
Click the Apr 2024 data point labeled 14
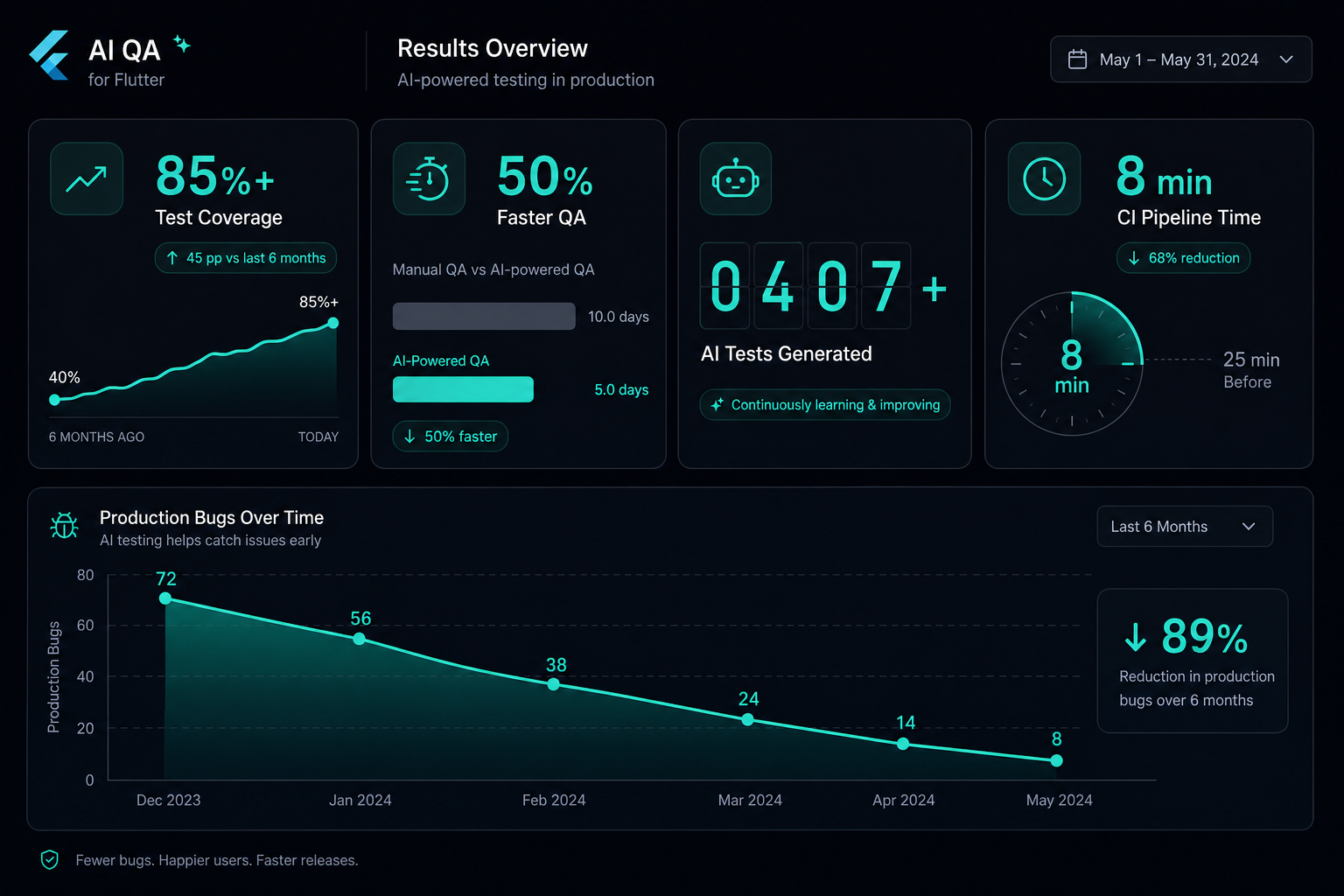tap(903, 744)
